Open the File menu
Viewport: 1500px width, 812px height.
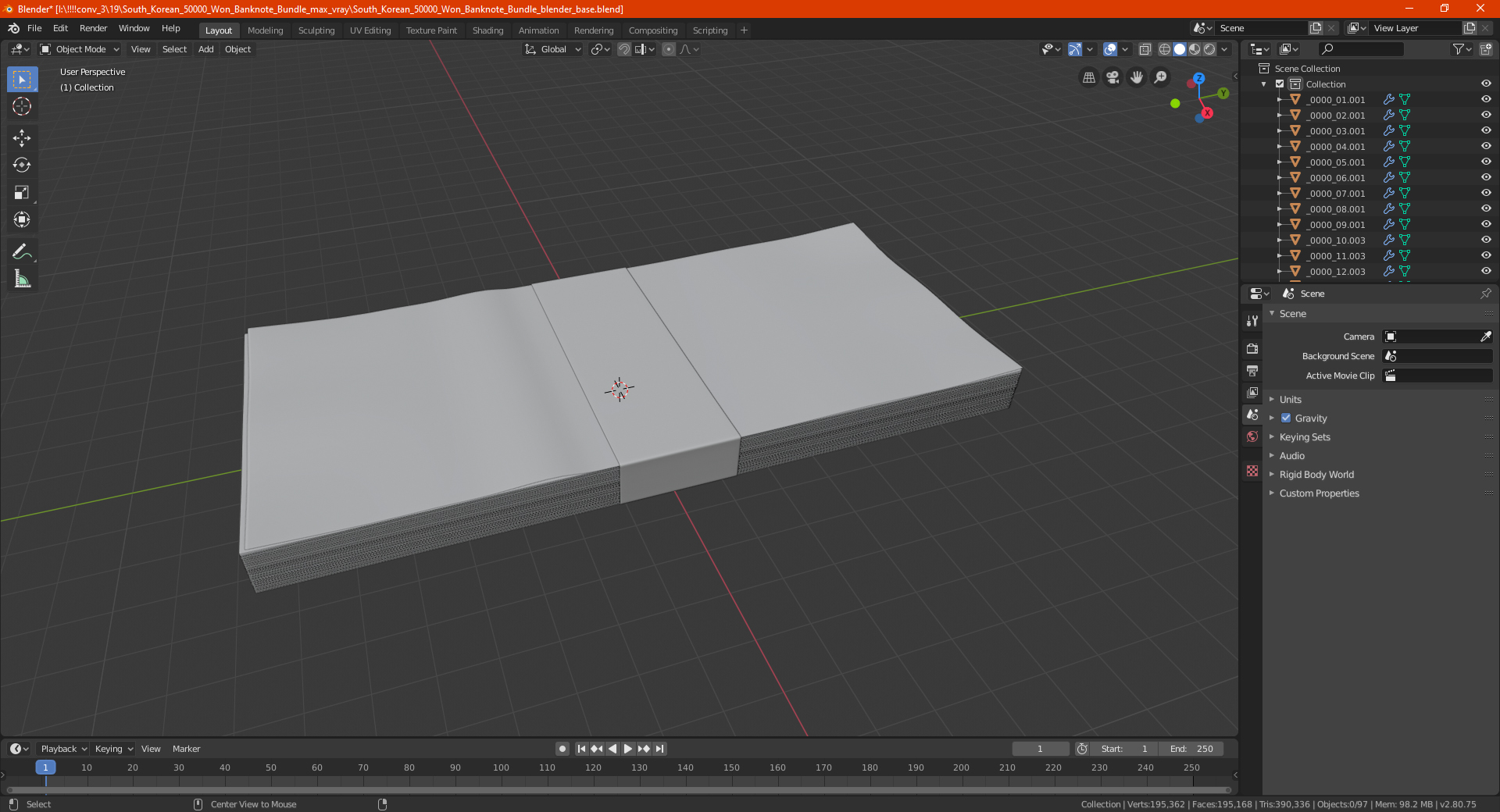(34, 28)
